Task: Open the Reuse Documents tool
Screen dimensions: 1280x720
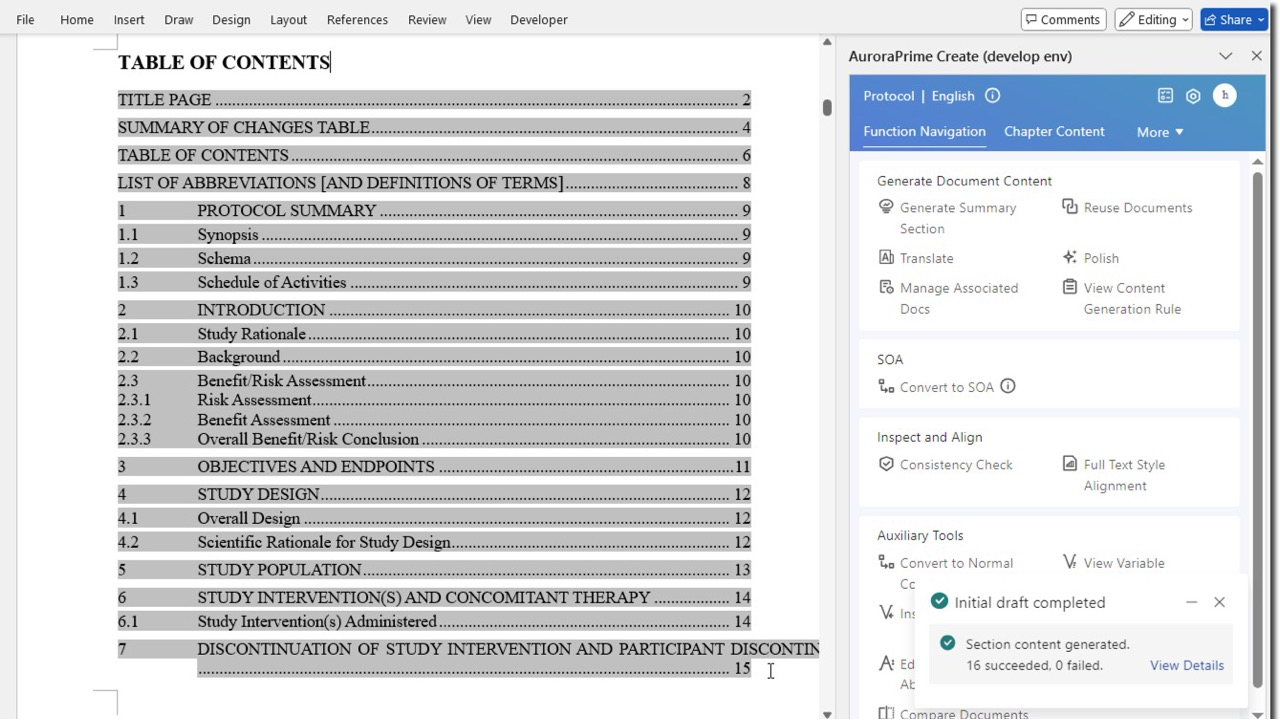Action: pos(1127,208)
